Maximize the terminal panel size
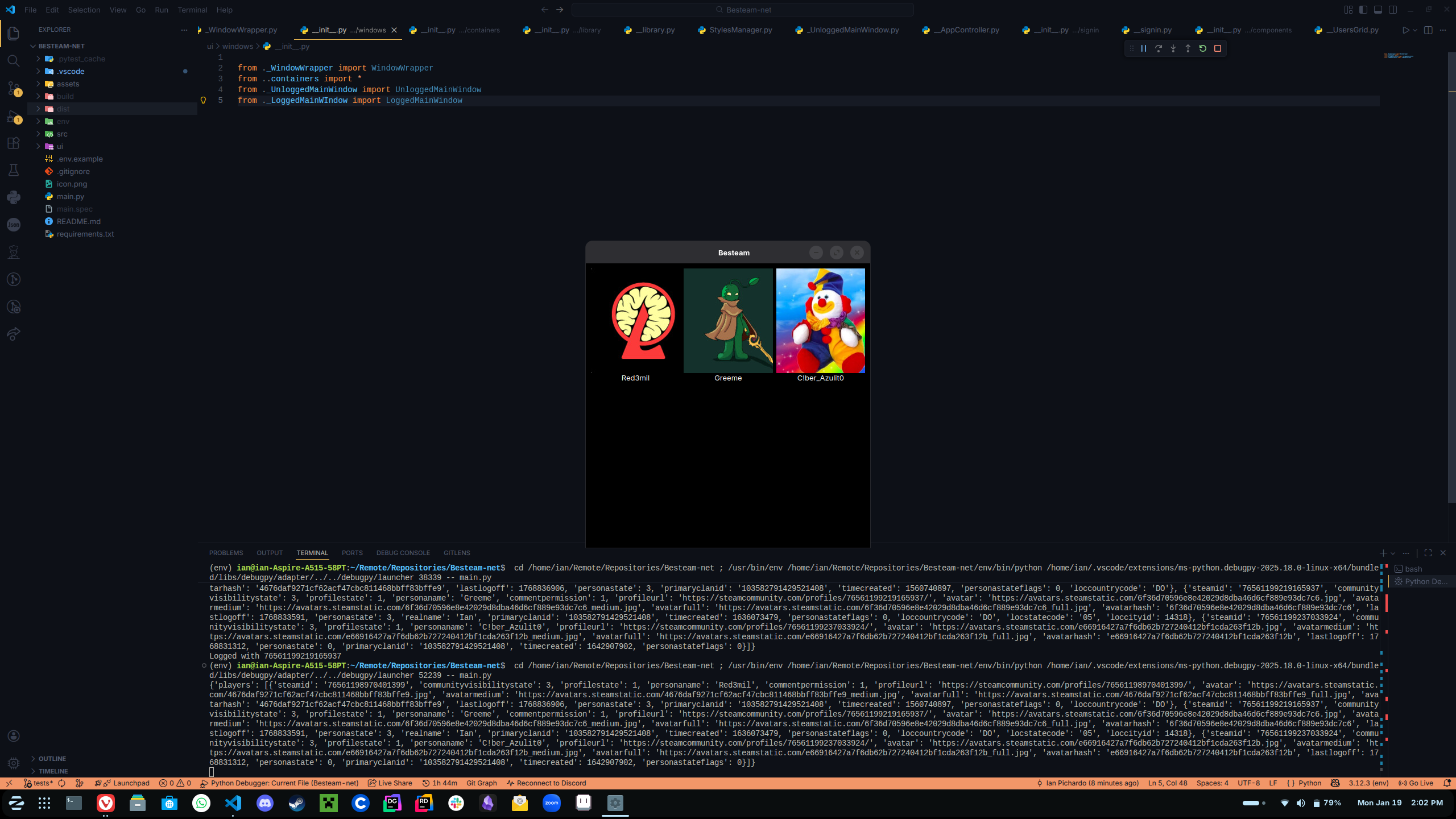Viewport: 1456px width, 819px height. click(x=1428, y=553)
